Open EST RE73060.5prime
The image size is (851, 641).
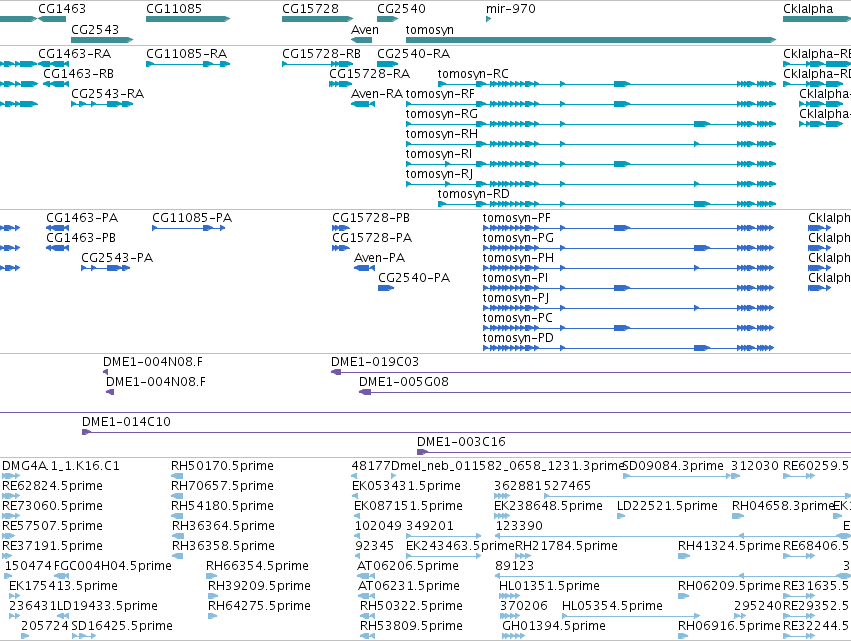click(x=52, y=506)
